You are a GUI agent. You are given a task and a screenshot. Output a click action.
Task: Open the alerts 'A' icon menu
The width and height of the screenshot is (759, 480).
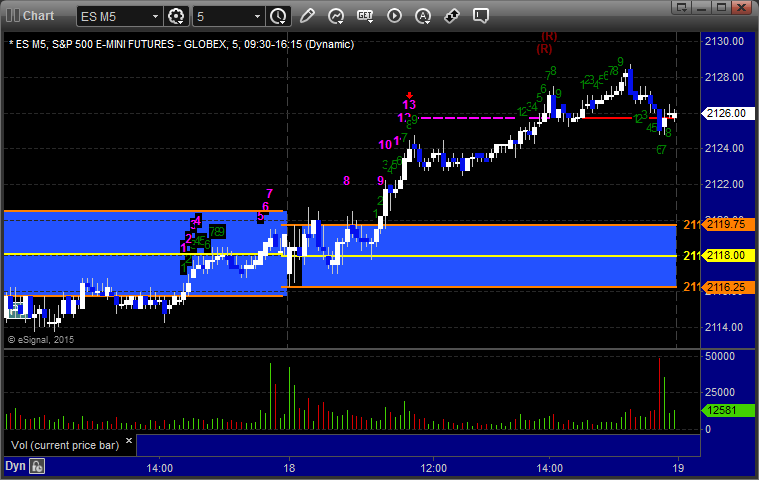click(423, 16)
